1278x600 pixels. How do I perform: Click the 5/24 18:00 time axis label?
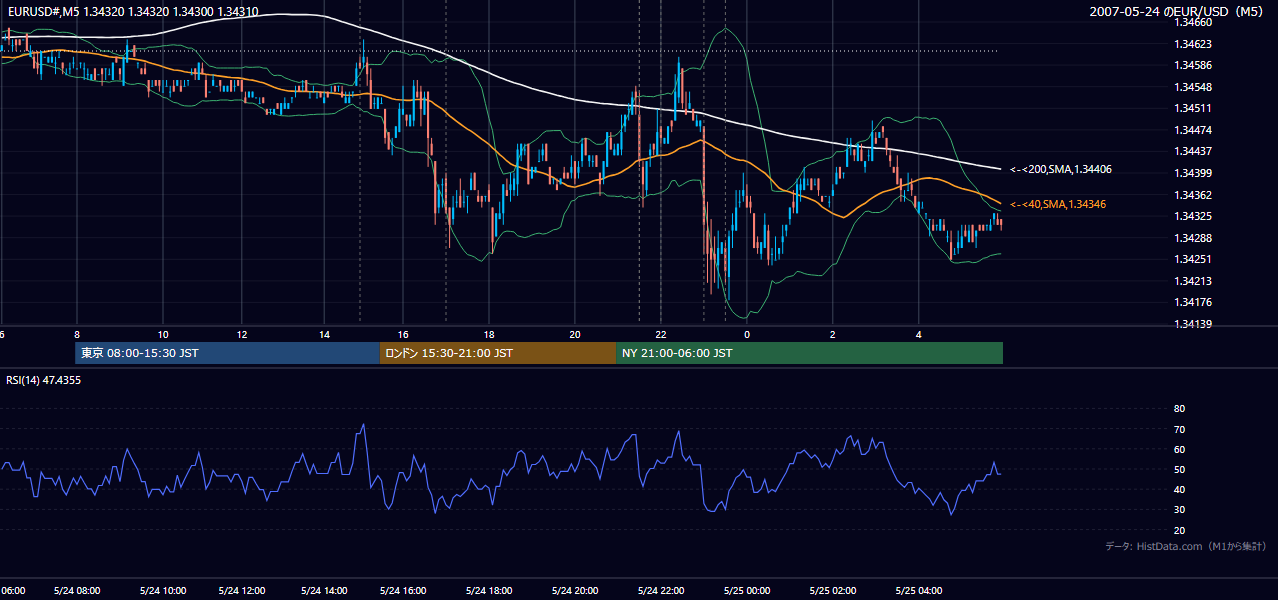[490, 591]
